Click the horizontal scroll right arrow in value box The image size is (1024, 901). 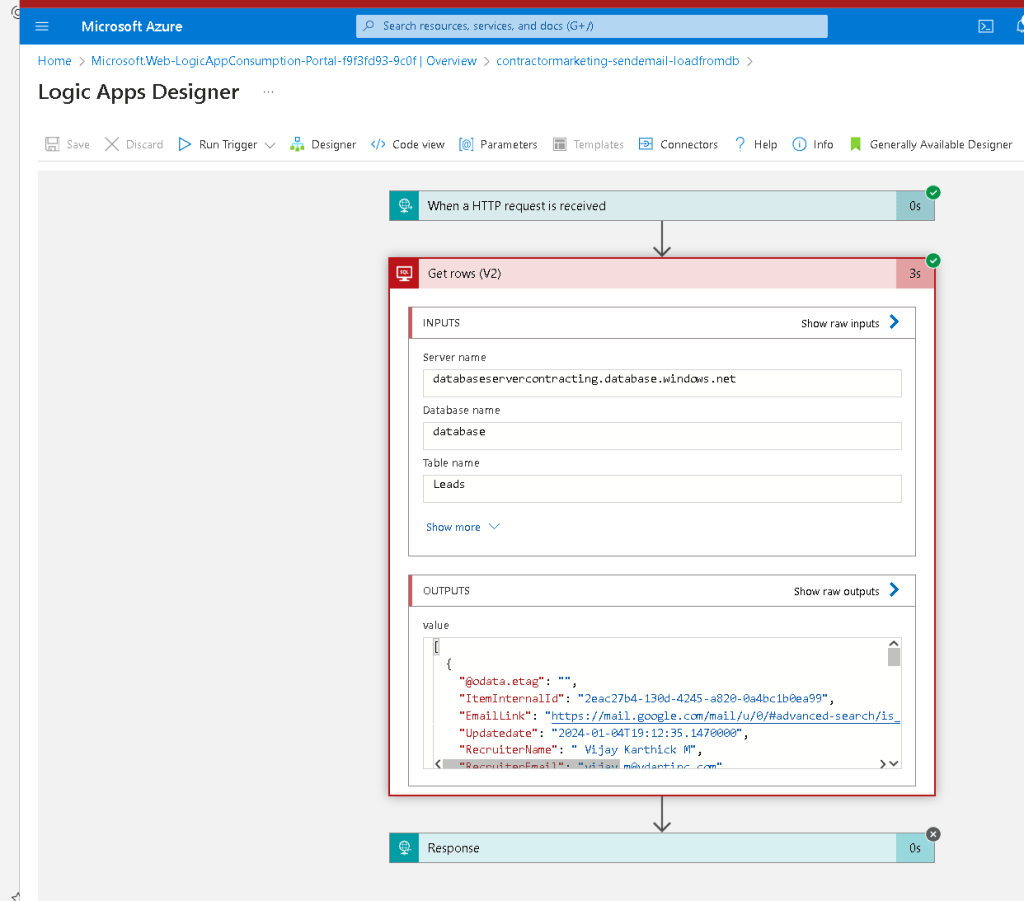pyautogui.click(x=882, y=763)
